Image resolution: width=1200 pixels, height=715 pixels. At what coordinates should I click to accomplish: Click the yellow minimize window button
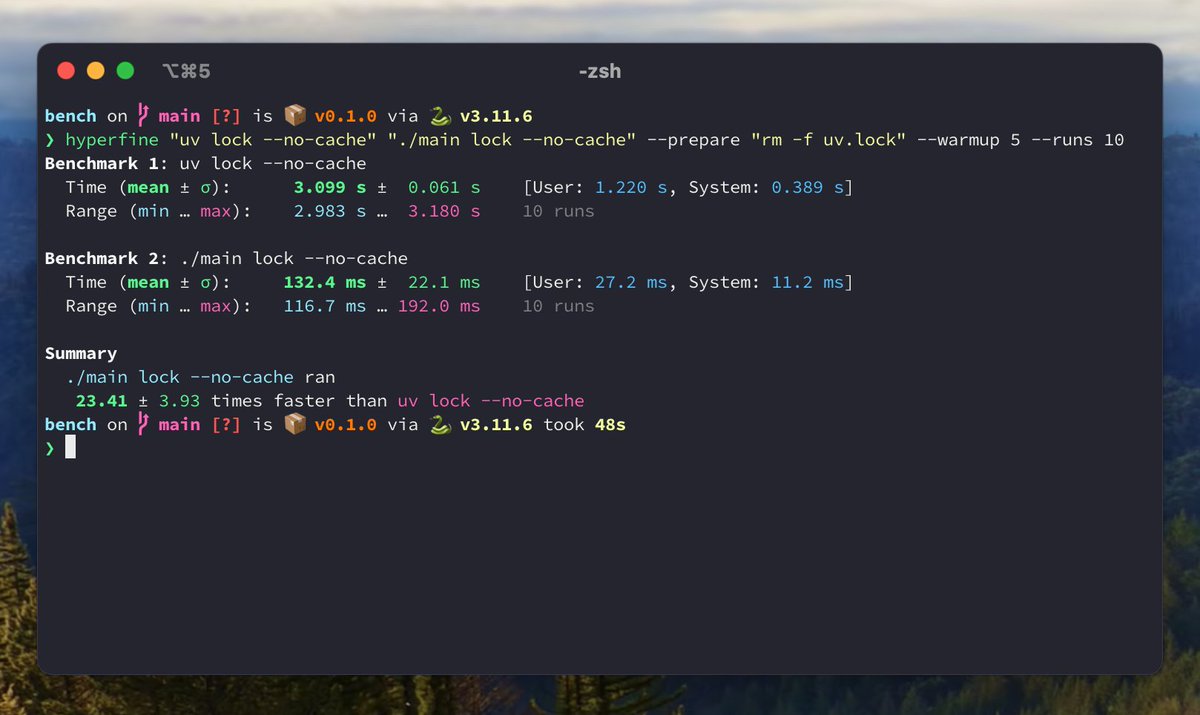[96, 71]
